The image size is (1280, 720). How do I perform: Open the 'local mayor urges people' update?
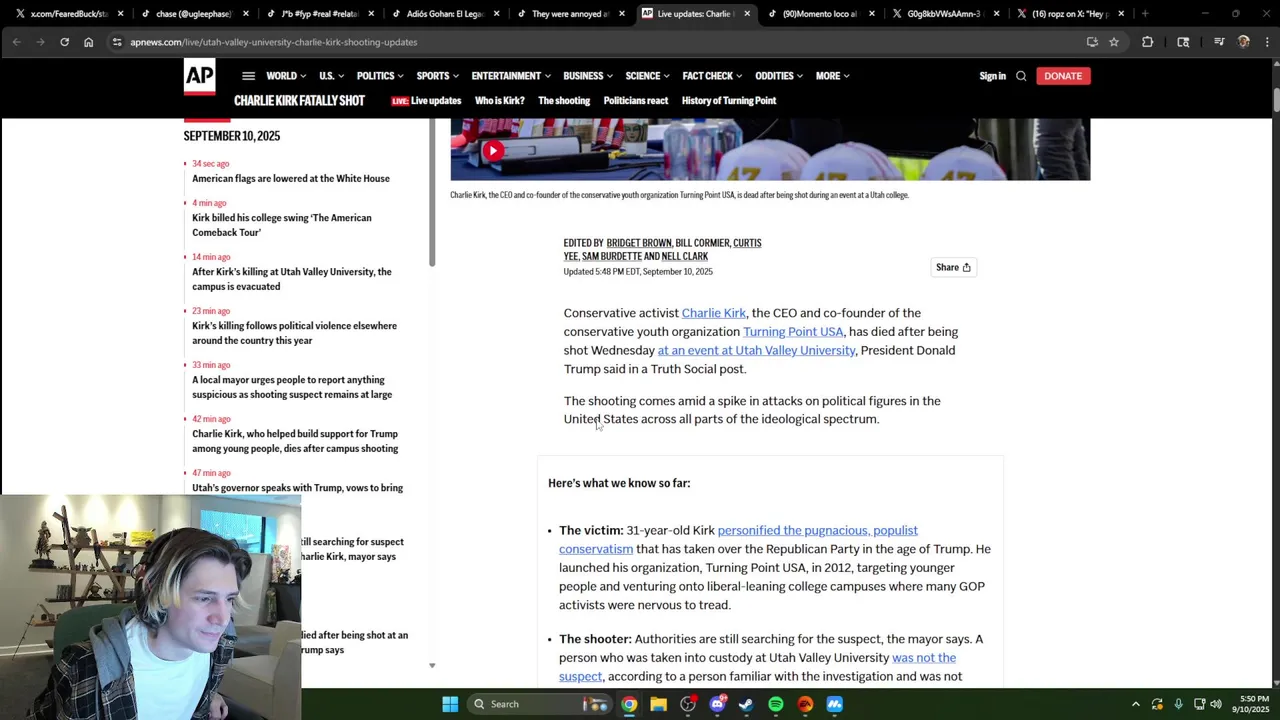tap(292, 387)
